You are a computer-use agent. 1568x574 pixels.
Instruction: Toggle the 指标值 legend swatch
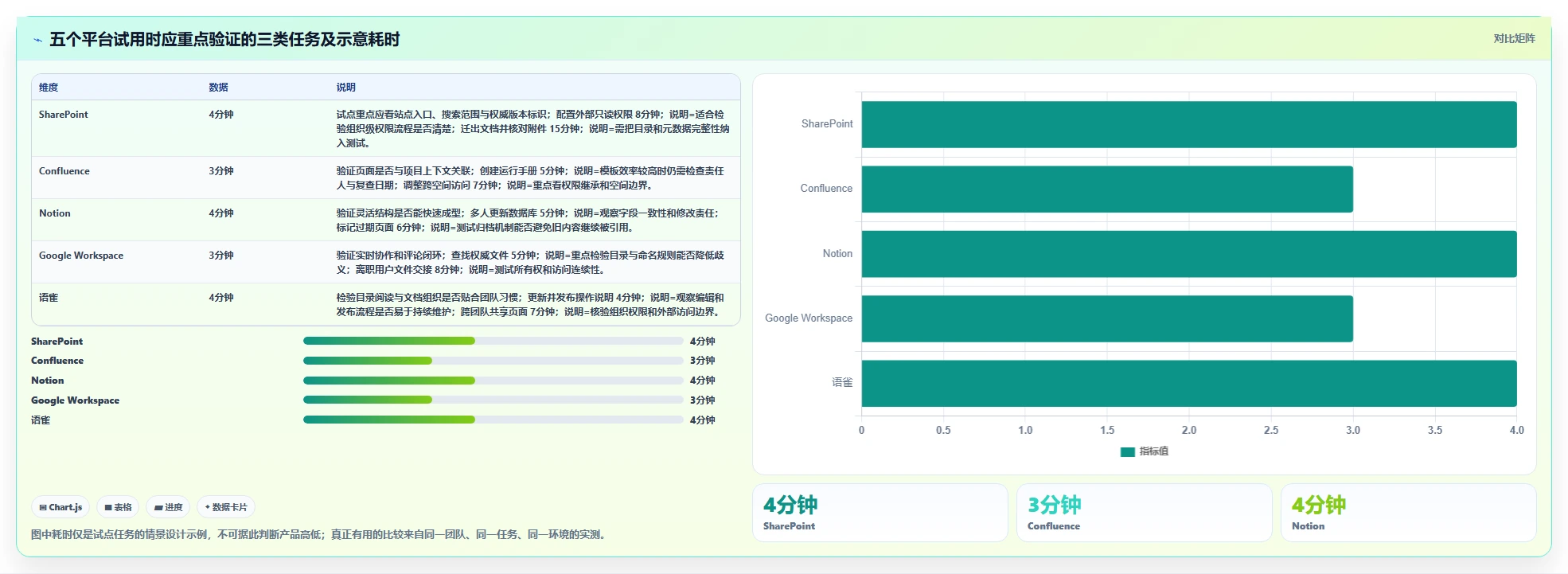[x=1127, y=451]
